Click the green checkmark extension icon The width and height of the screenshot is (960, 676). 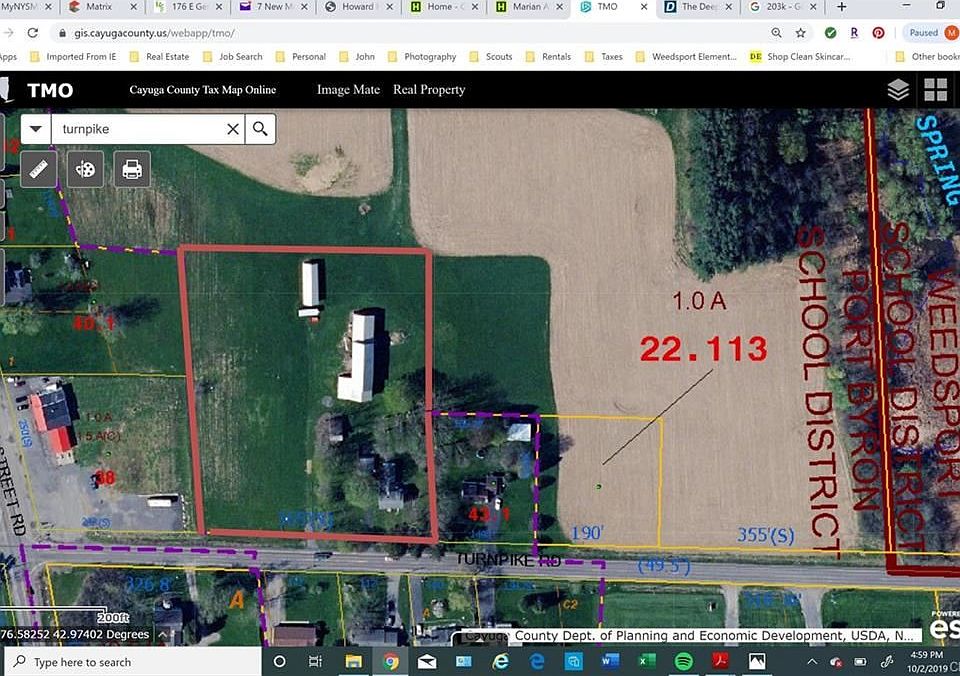(x=830, y=33)
